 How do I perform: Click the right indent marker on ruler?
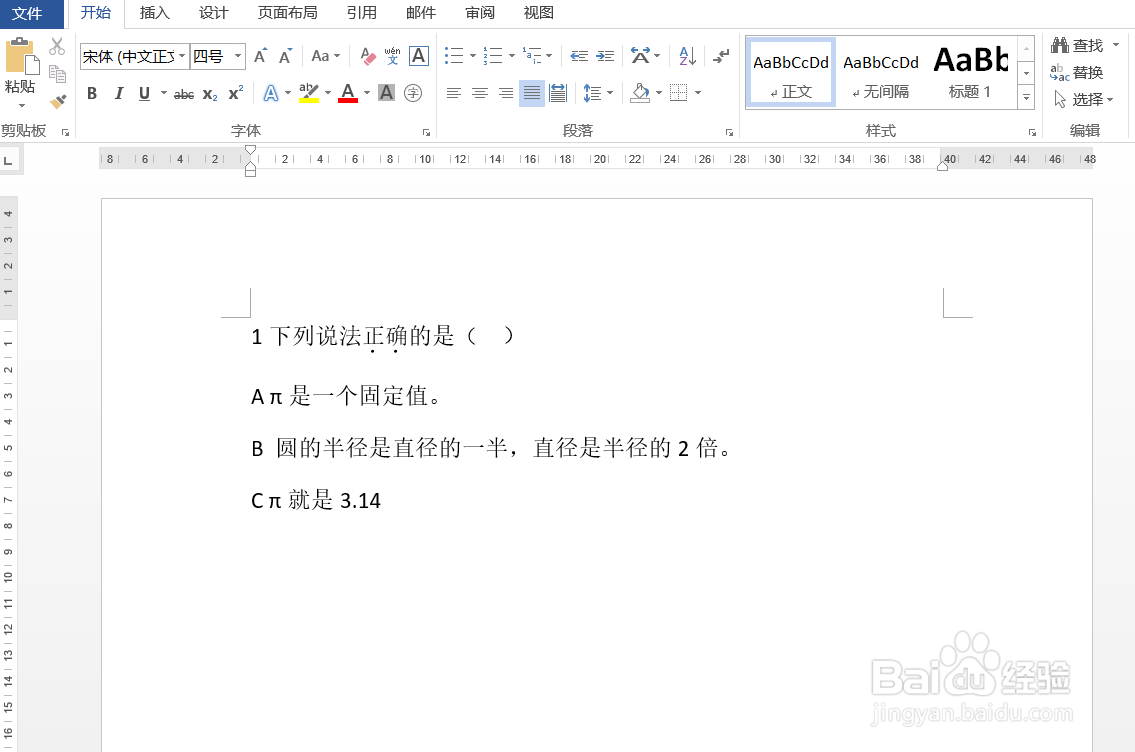(942, 166)
